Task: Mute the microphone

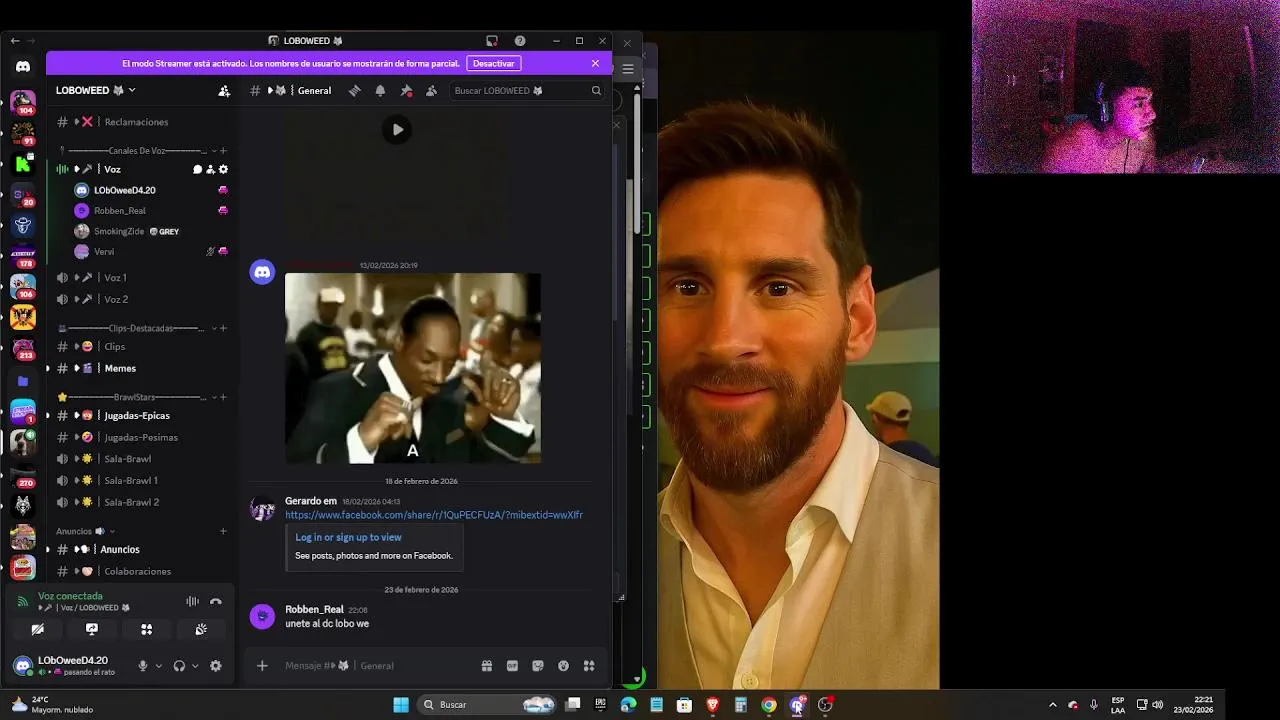Action: click(x=143, y=666)
